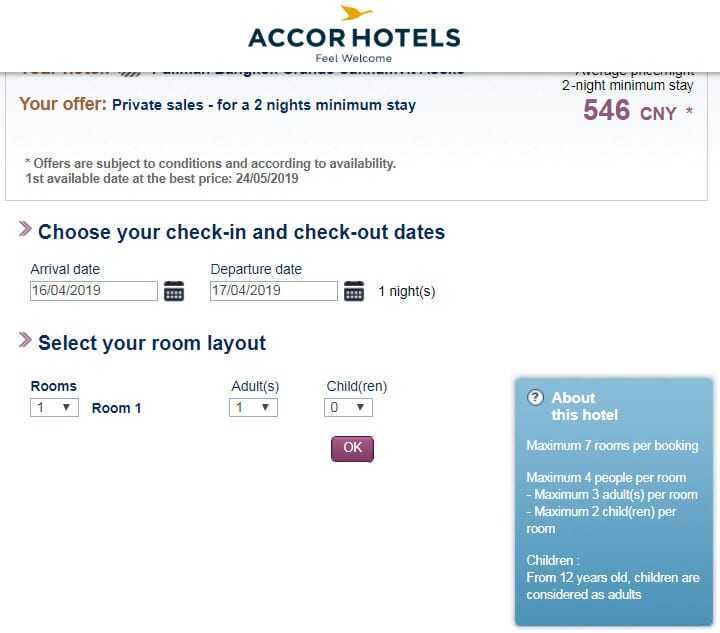Click the arrival date input field
720x633 pixels.
94,291
